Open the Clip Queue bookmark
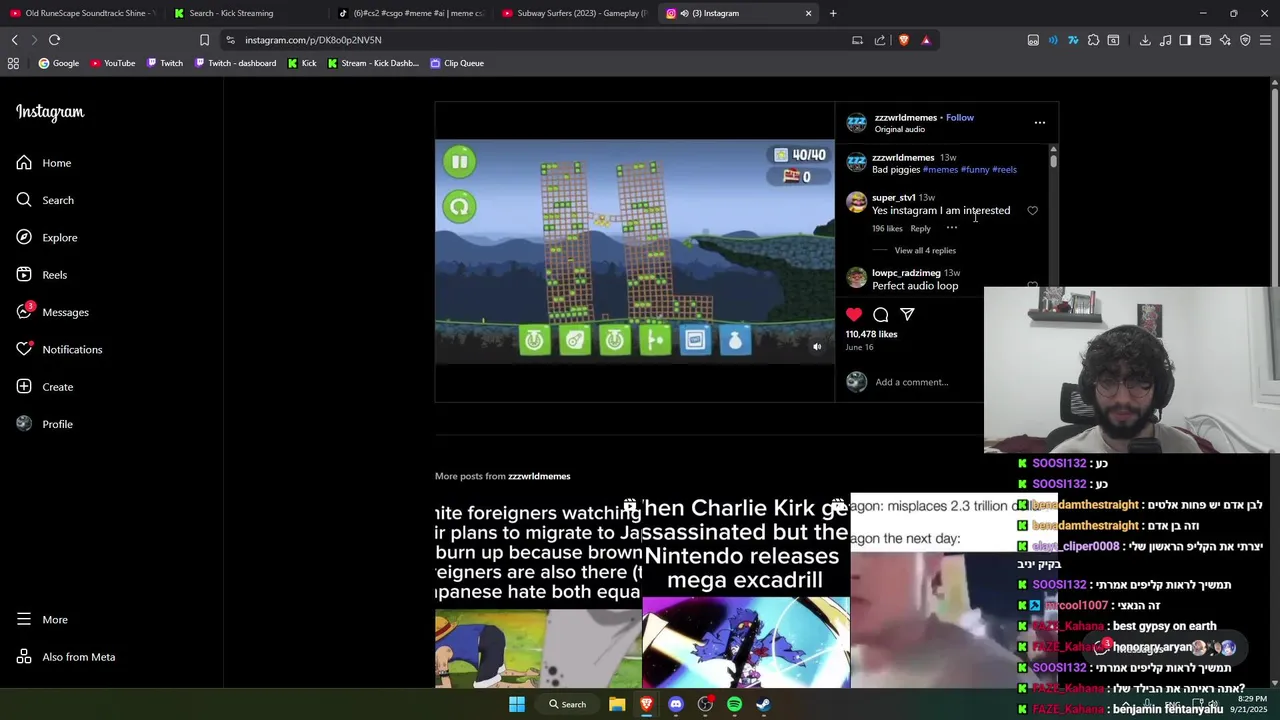Screen dimensions: 1280x720 click(x=456, y=63)
